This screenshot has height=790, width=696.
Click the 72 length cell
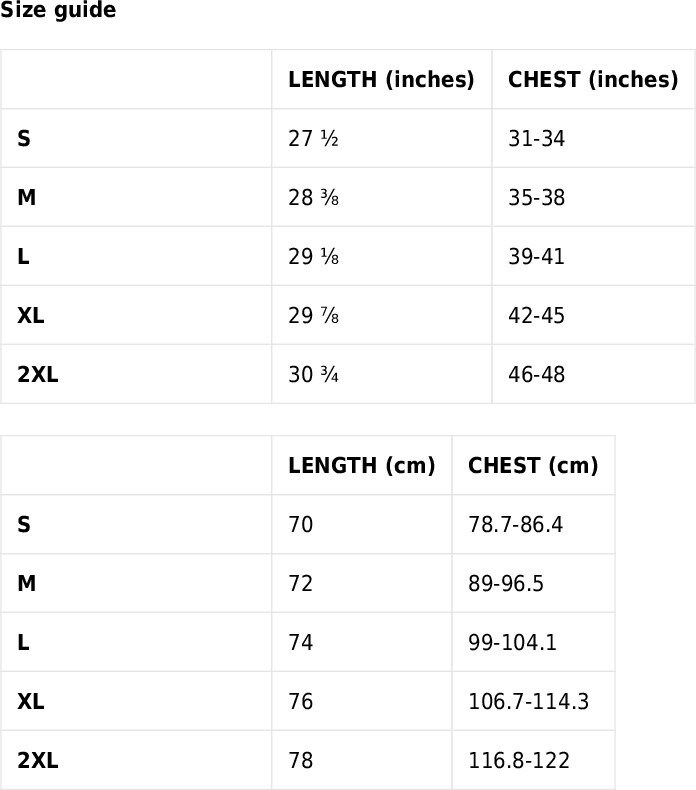[x=362, y=583]
